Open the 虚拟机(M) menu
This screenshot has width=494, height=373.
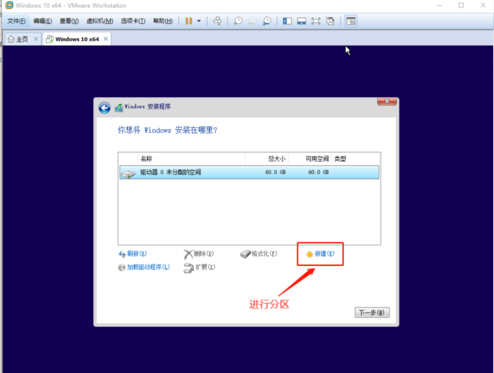(100, 21)
